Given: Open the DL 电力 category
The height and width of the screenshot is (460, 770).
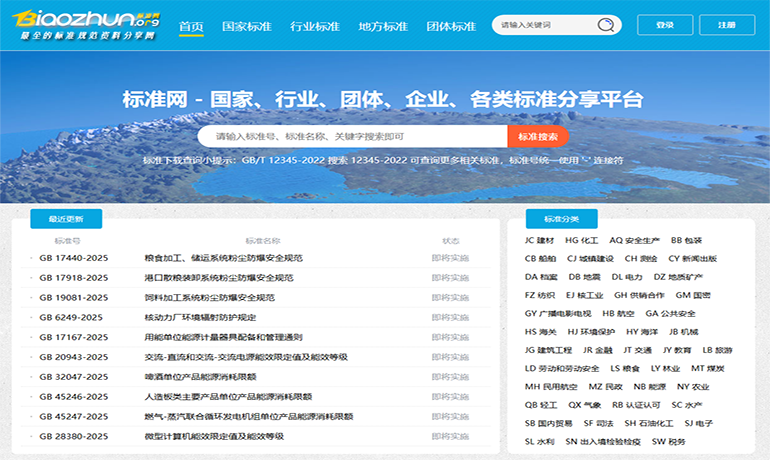Looking at the screenshot, I should [x=627, y=277].
